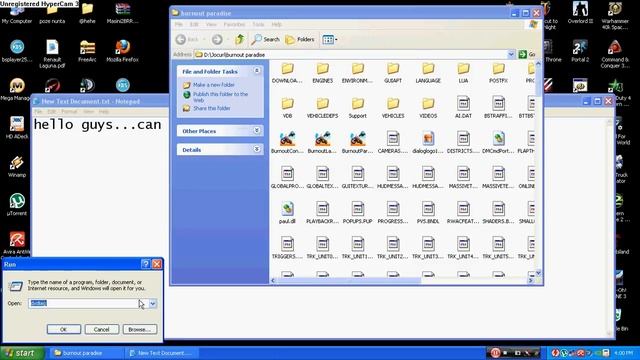Click the Go button beside address
Viewport: 640px width, 360px height.
click(x=527, y=54)
